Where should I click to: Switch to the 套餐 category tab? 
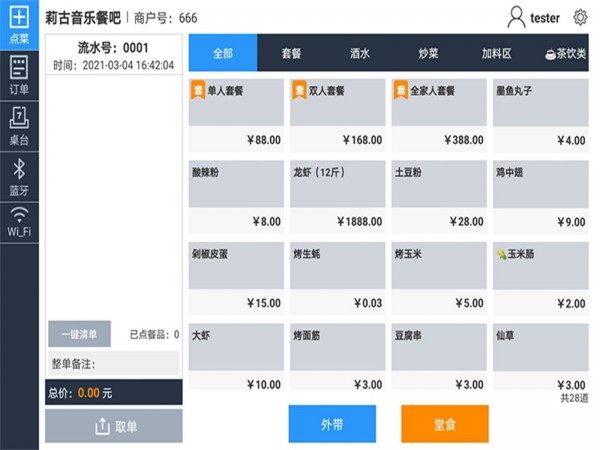point(291,53)
